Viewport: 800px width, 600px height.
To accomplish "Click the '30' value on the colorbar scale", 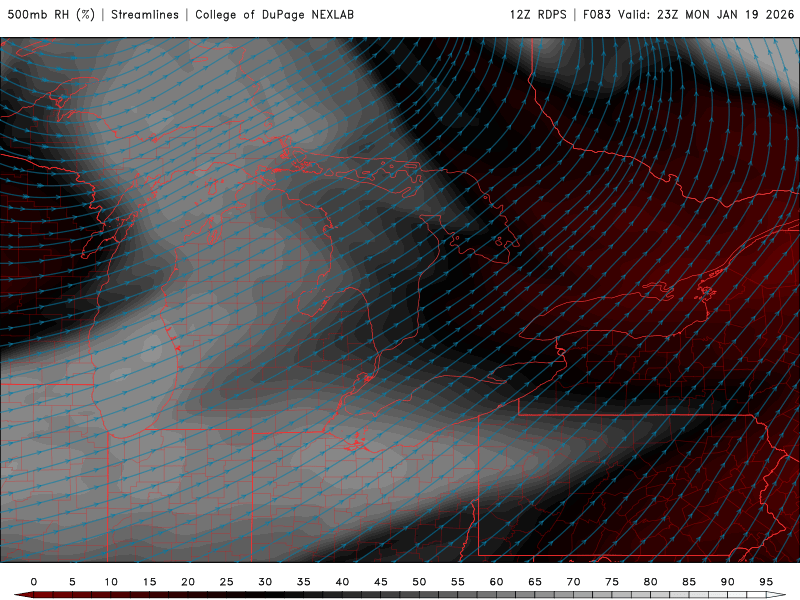I will coord(265,582).
